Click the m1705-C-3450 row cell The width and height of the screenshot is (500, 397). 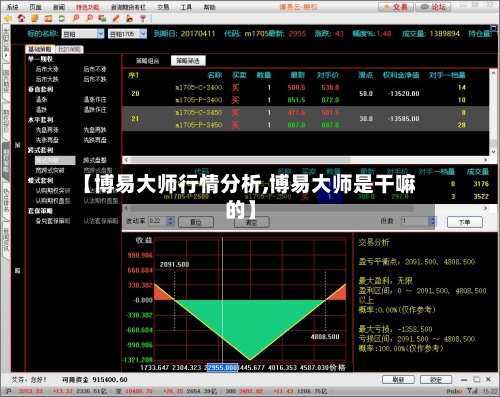click(x=198, y=113)
